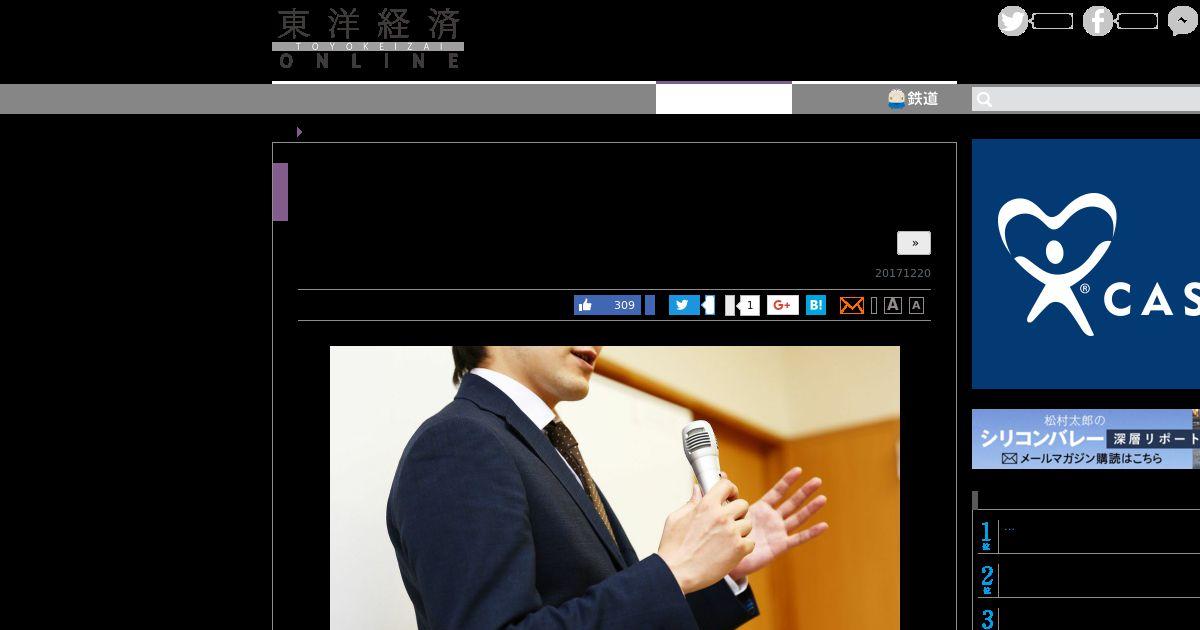Screen dimensions: 1200x630
Task: Go to next page with » button
Action: [914, 243]
